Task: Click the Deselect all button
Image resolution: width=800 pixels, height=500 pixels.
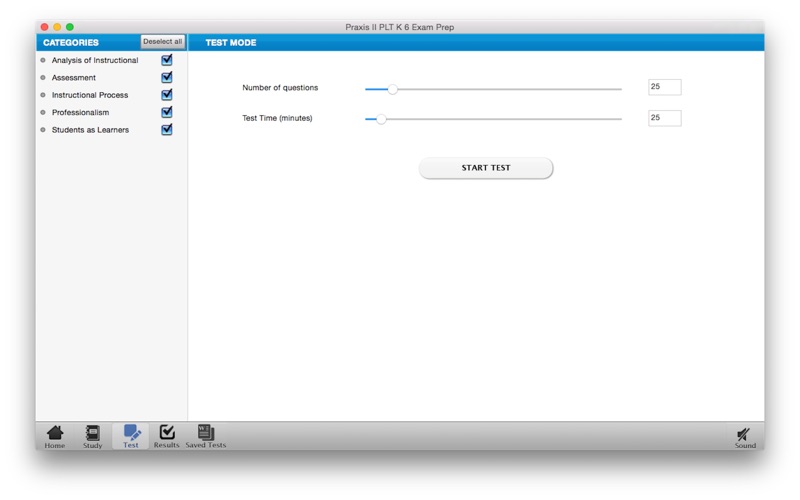Action: [163, 42]
